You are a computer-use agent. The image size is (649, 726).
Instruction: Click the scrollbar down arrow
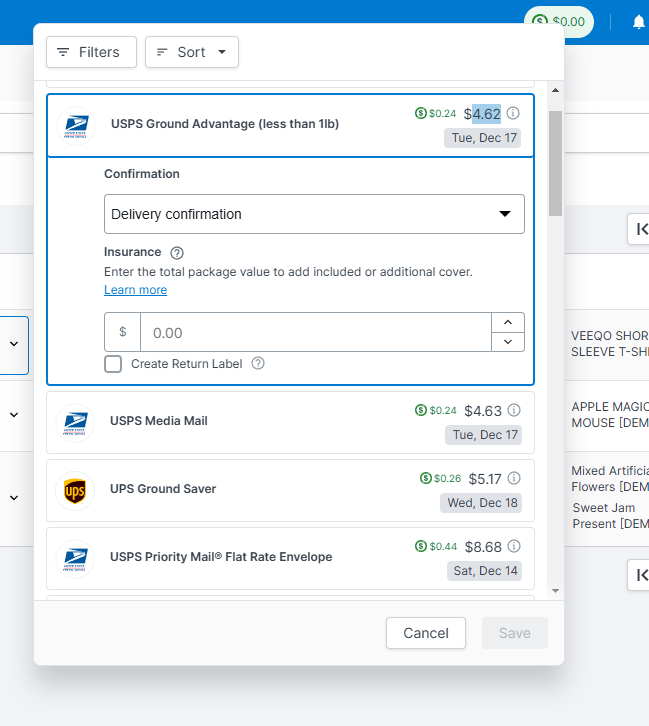tap(555, 591)
